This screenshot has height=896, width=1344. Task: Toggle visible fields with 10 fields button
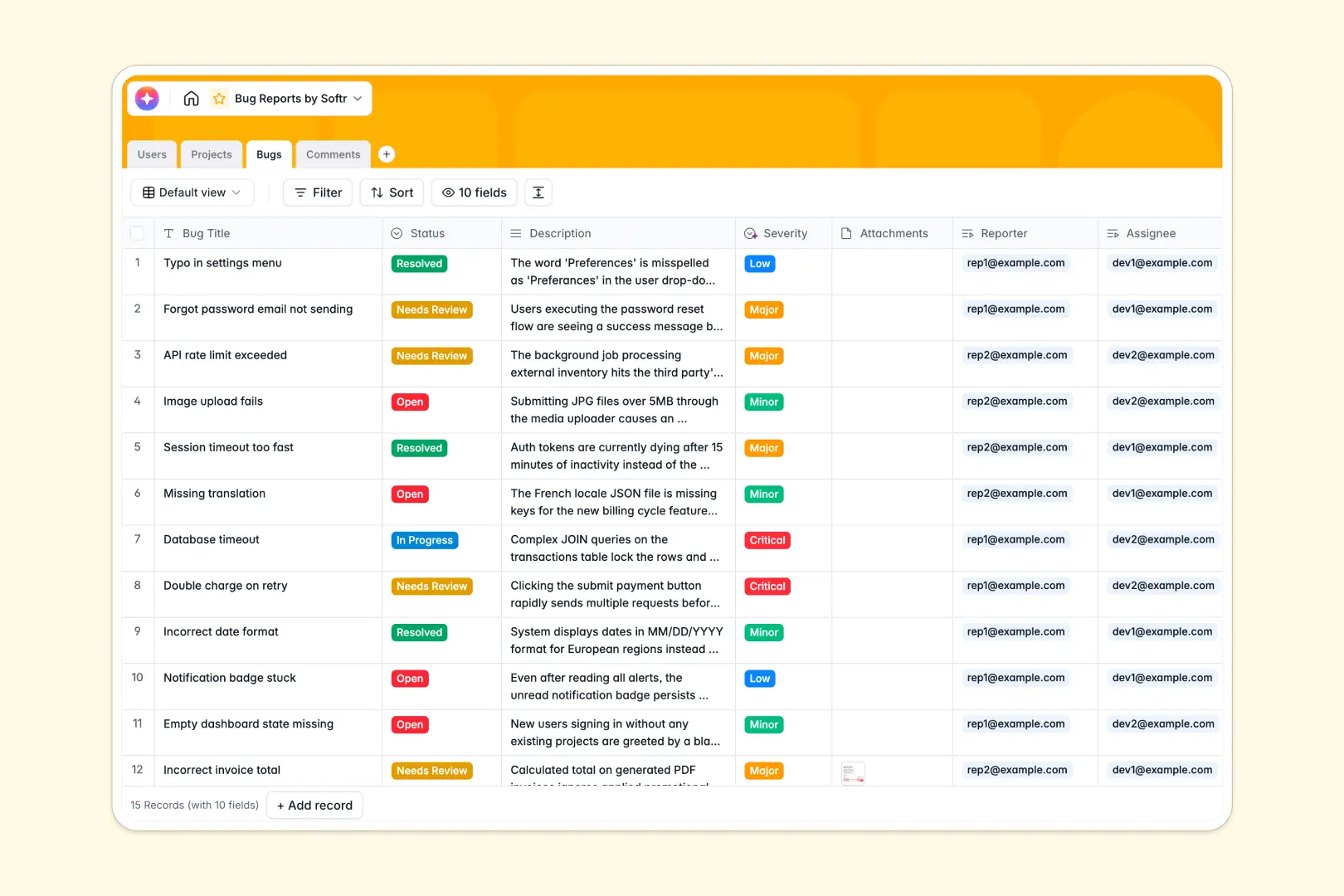pyautogui.click(x=475, y=192)
